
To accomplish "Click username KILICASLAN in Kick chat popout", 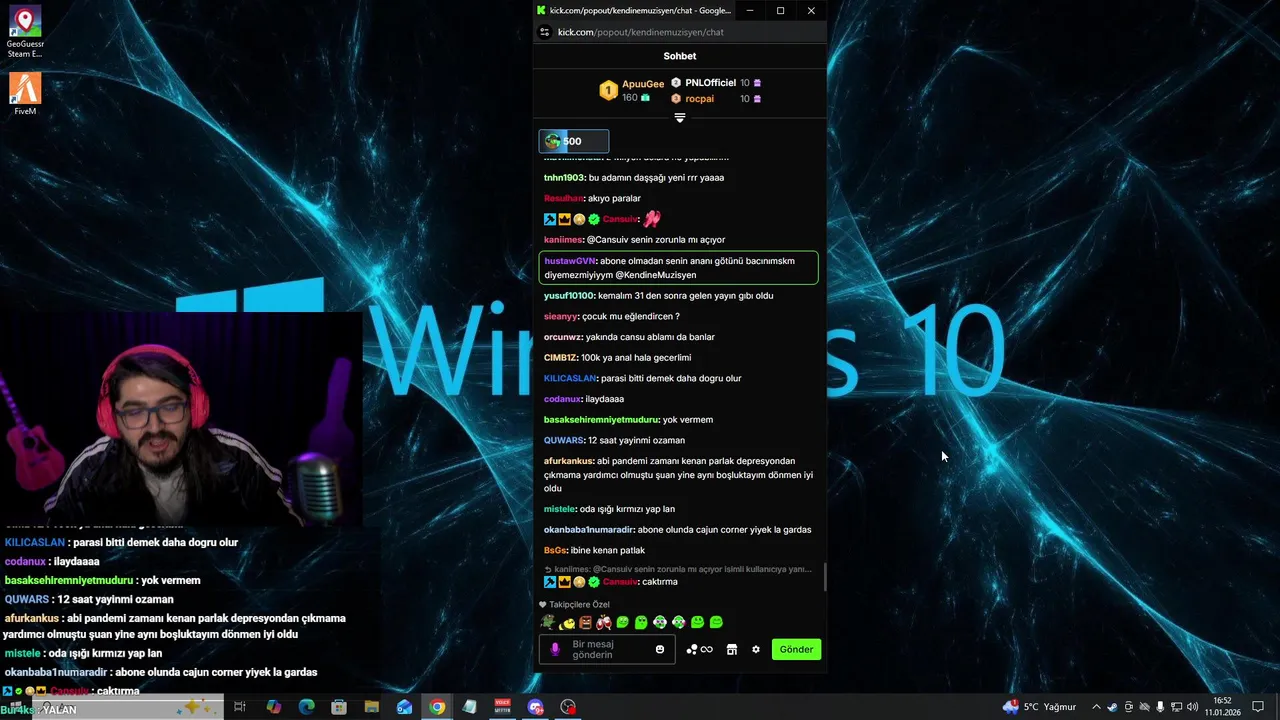I will click(570, 379).
